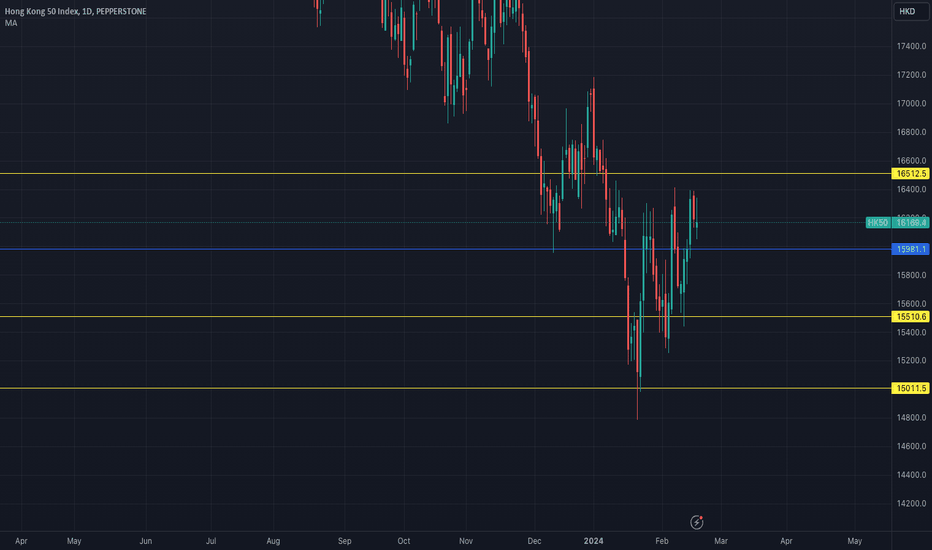Click the 17400.0 price axis value
Image resolution: width=932 pixels, height=550 pixels.
point(911,46)
